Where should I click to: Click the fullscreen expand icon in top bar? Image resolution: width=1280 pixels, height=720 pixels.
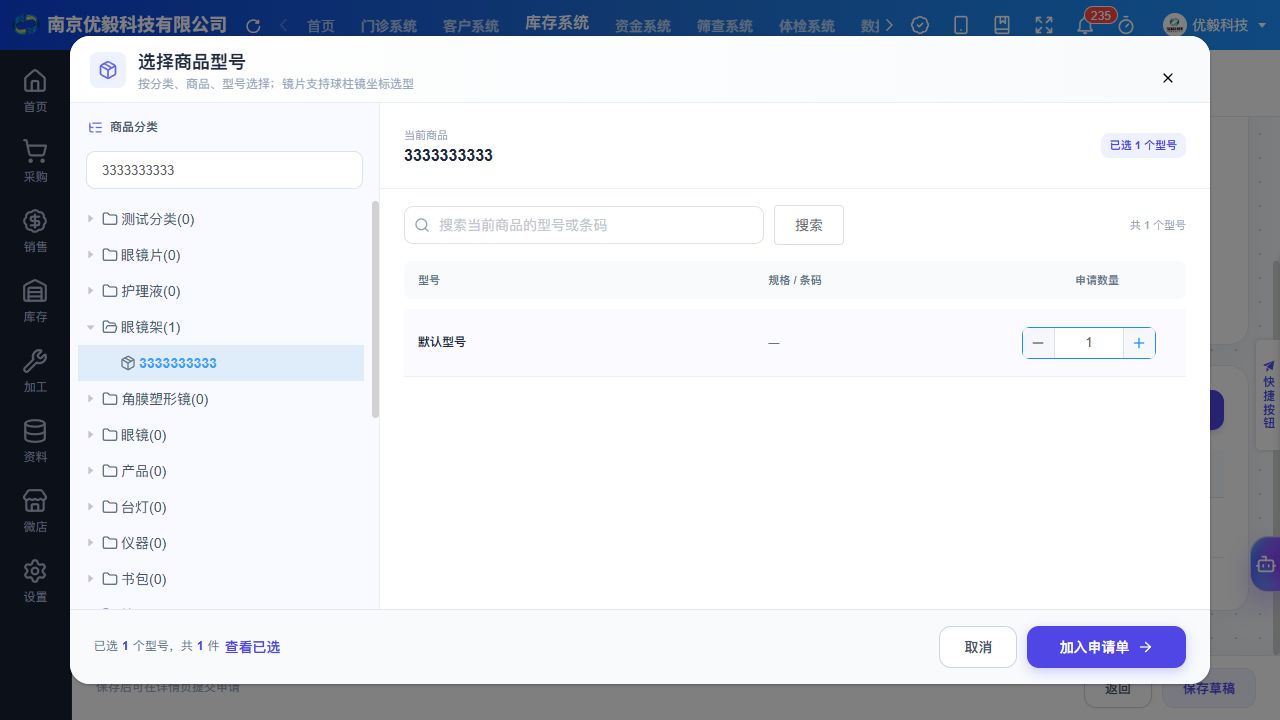coord(1044,25)
